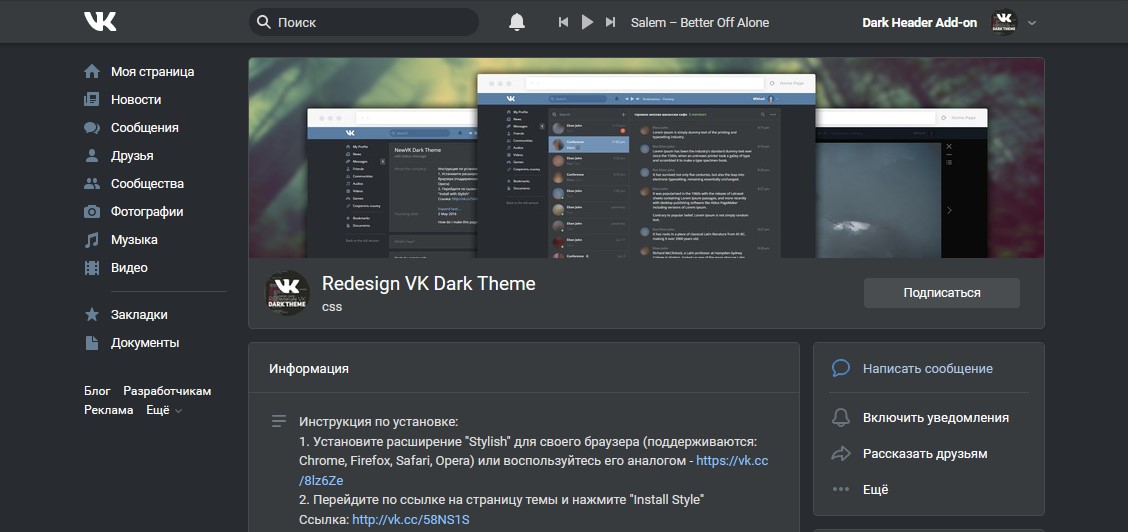Click the film icon beside Видео
1128x532 pixels.
pos(92,268)
